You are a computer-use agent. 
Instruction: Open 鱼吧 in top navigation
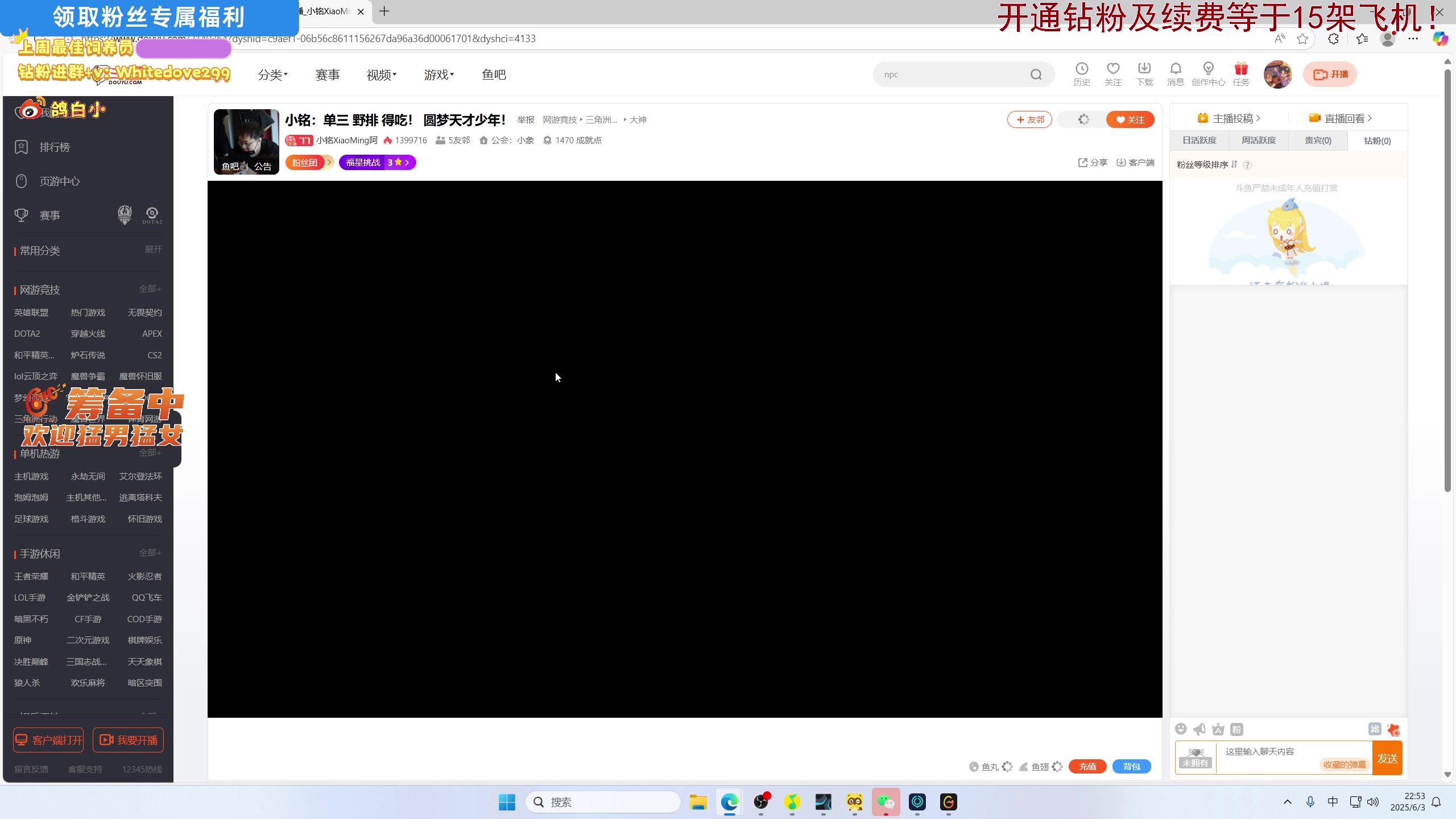pyautogui.click(x=494, y=75)
